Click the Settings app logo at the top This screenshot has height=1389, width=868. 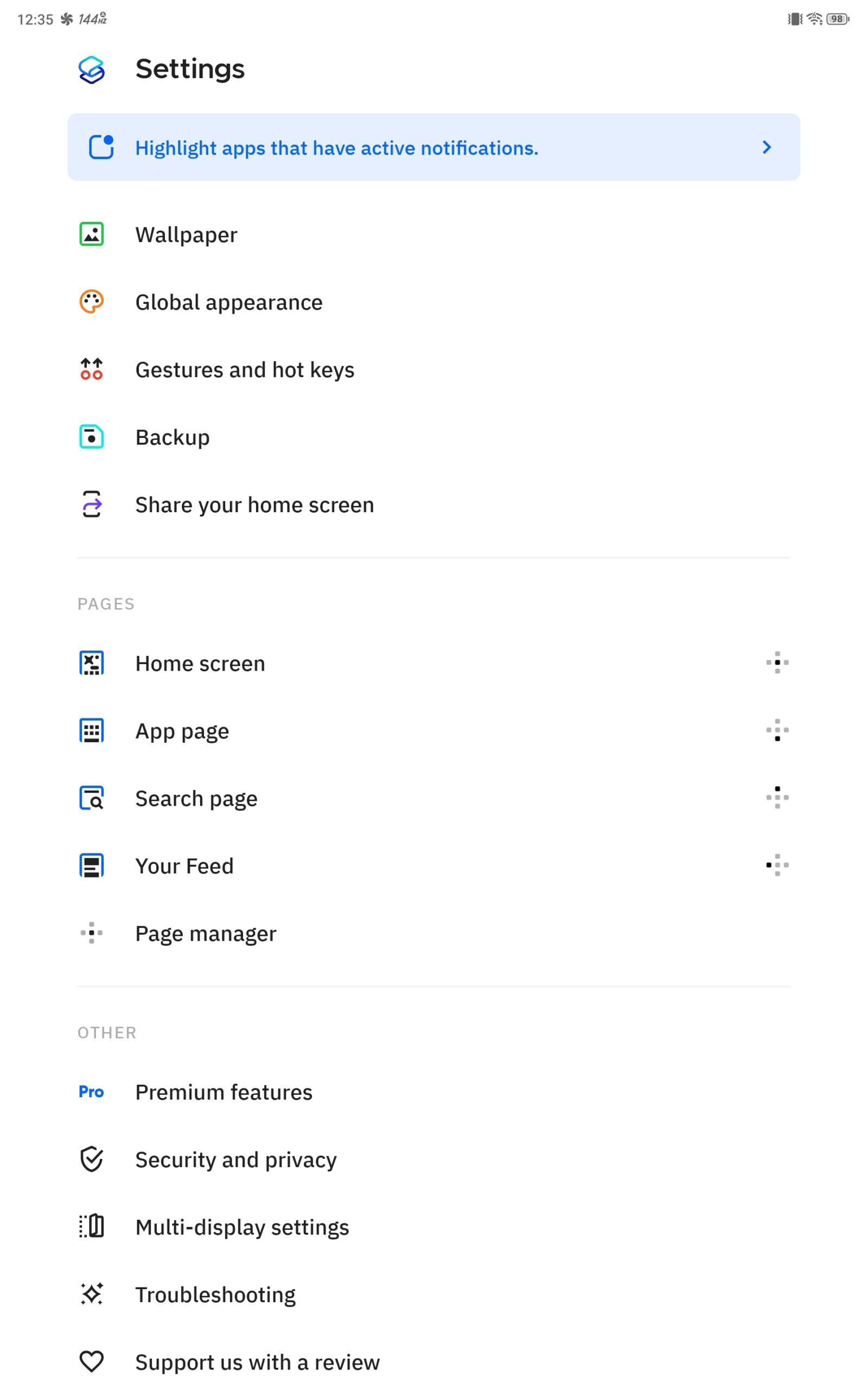click(x=92, y=69)
